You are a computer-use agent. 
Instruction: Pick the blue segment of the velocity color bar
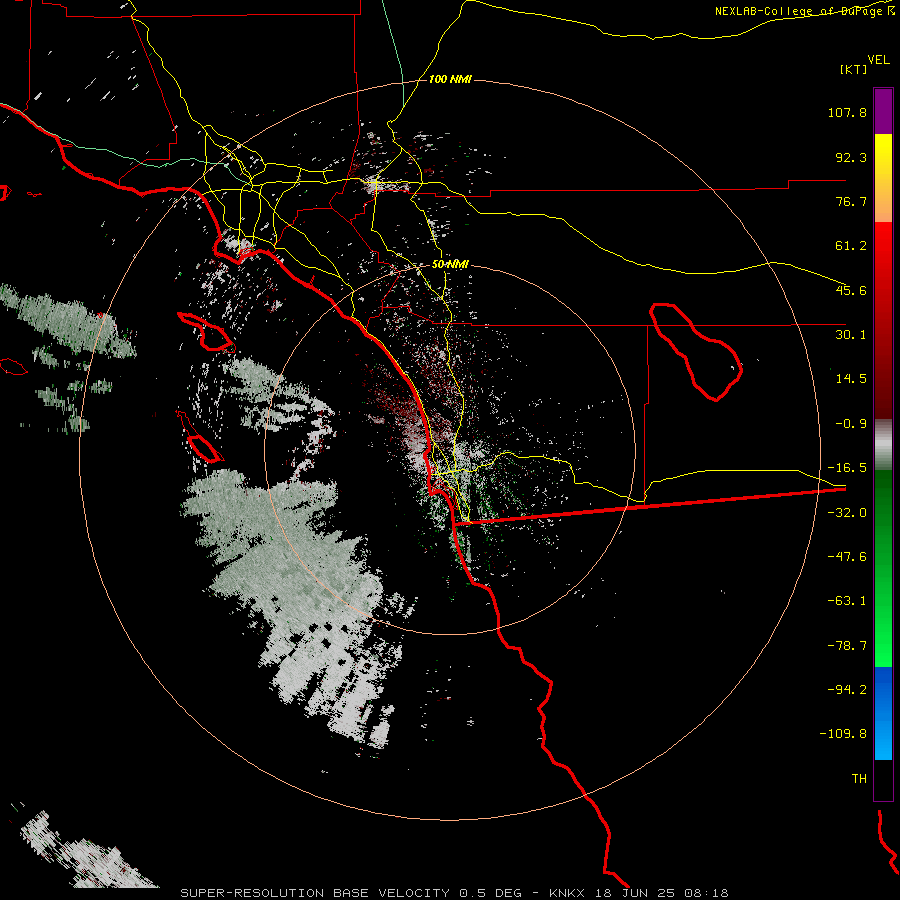click(883, 713)
